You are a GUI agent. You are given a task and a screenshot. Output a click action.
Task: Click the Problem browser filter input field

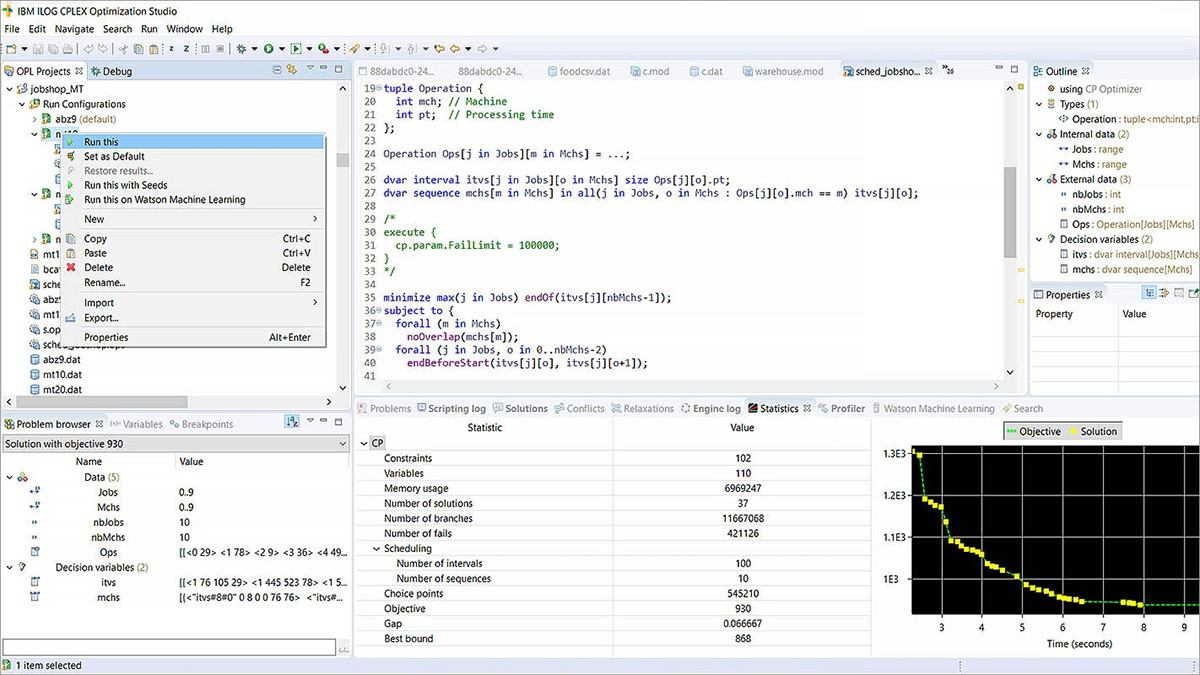click(170, 647)
